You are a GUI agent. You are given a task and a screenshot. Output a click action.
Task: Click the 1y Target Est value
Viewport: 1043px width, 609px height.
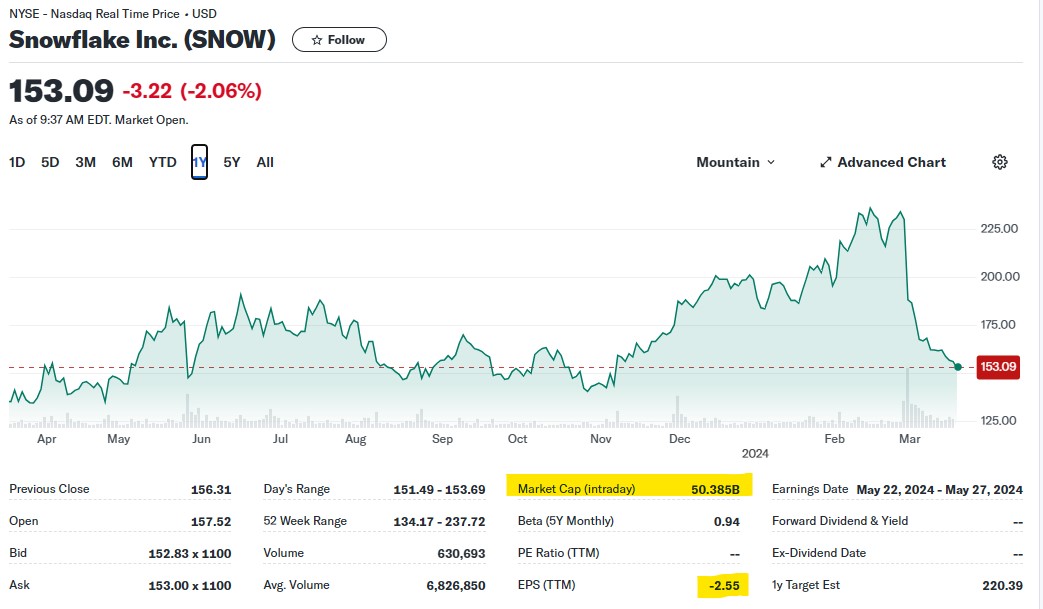click(1001, 585)
